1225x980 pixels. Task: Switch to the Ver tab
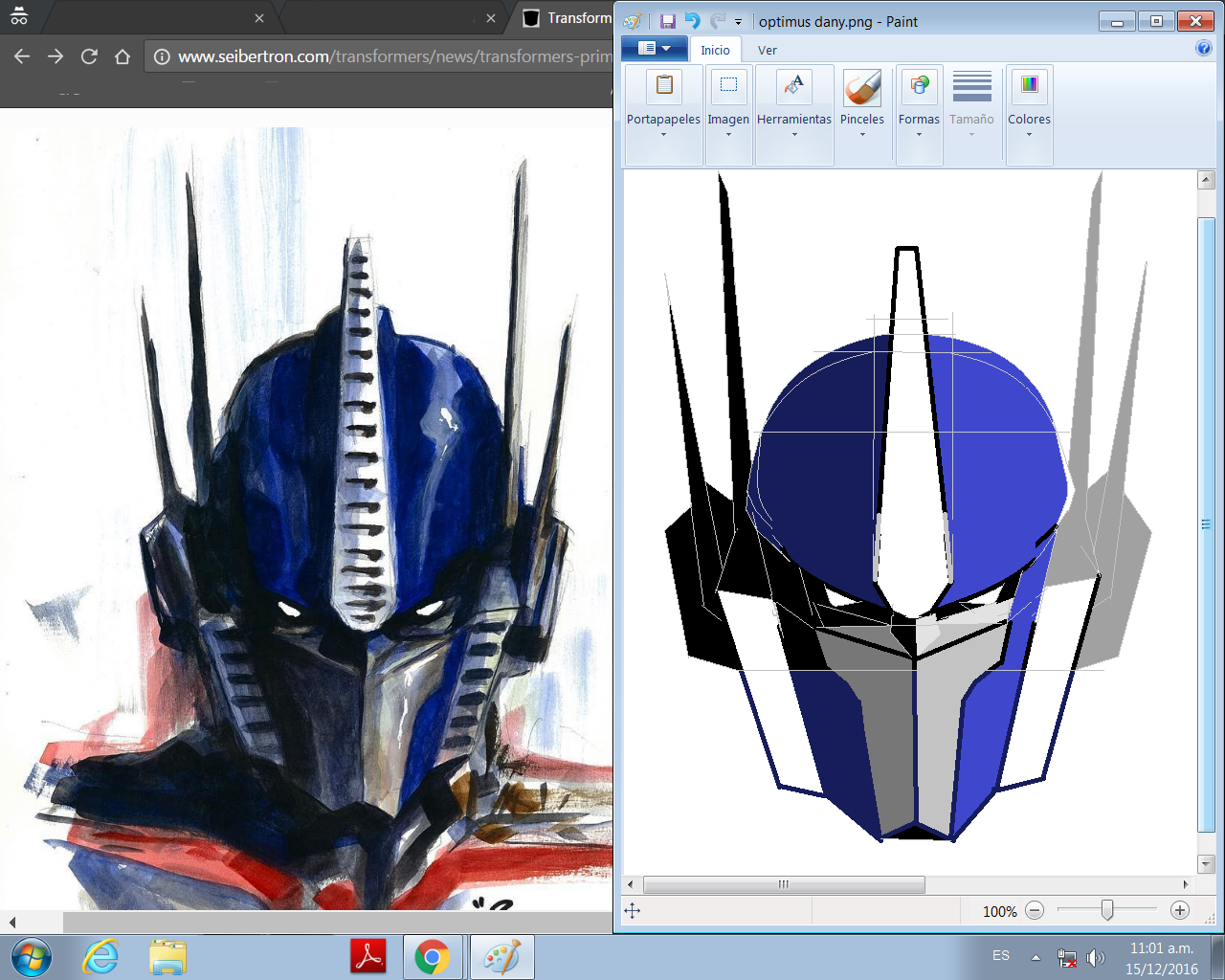767,51
